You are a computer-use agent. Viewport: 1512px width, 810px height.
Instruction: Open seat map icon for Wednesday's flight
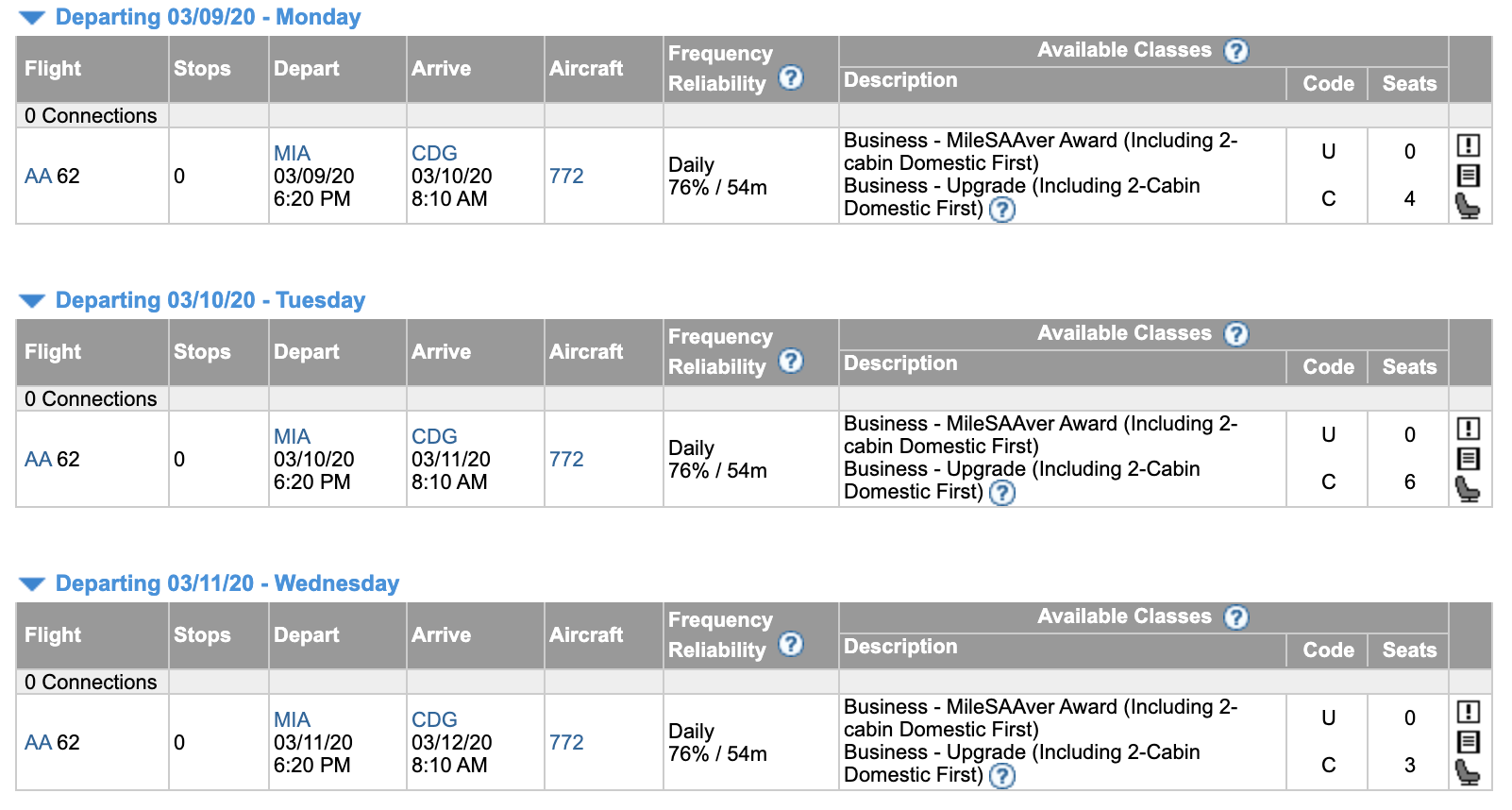pyautogui.click(x=1468, y=772)
